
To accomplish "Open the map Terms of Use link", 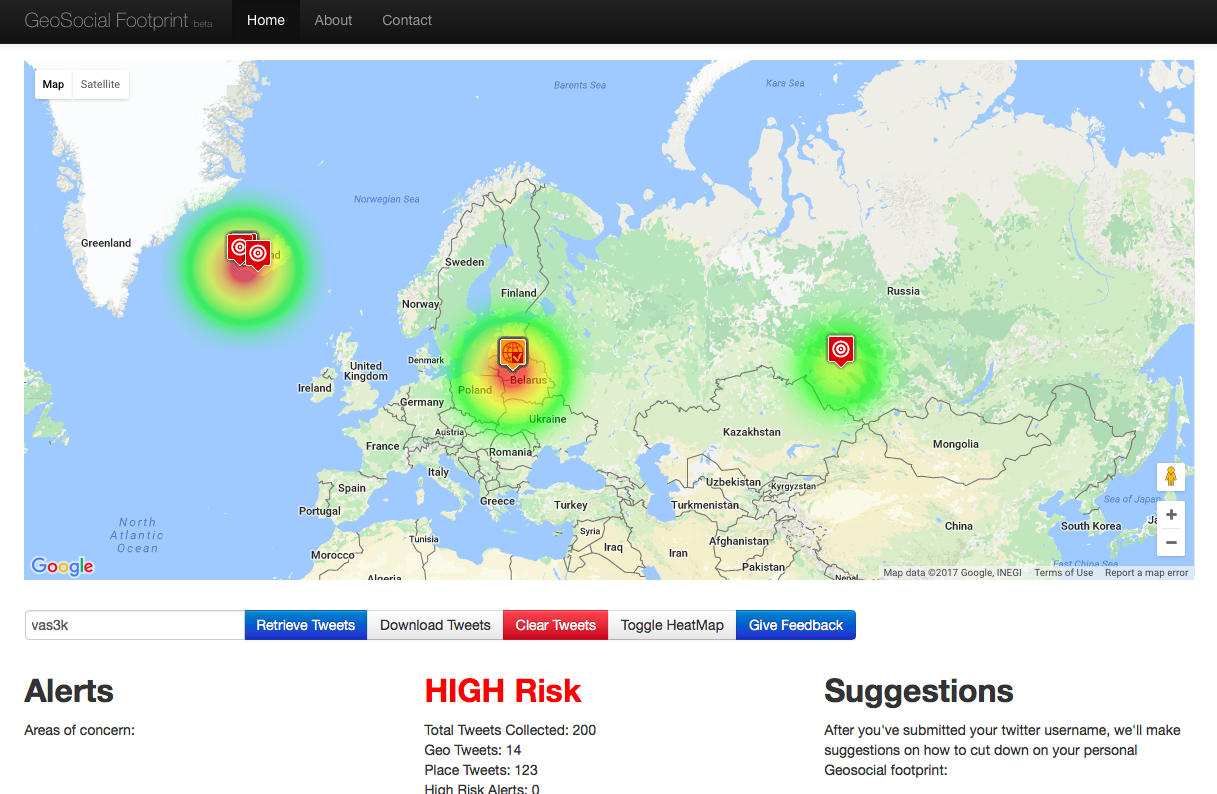I will (x=1063, y=573).
